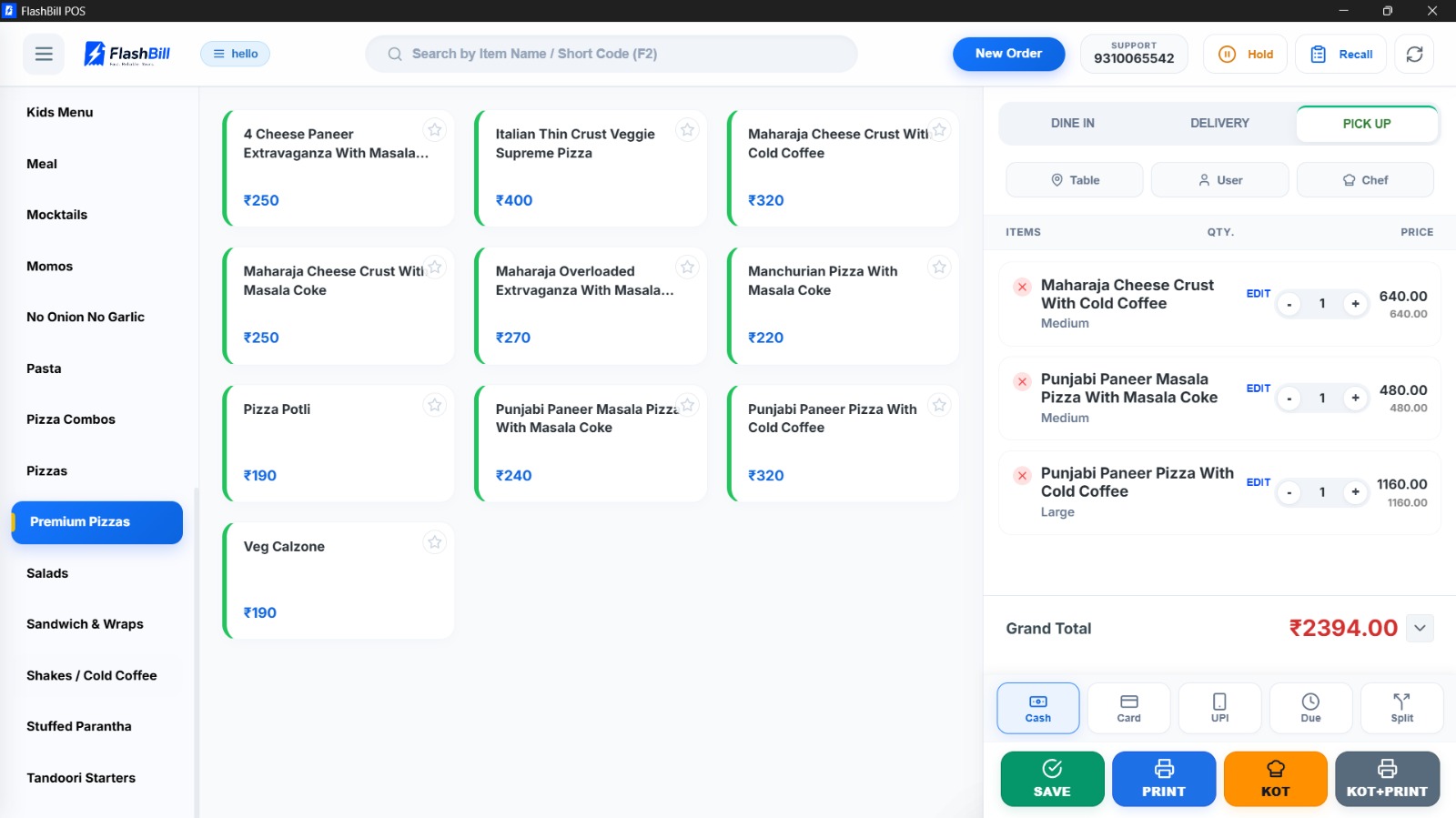1456x818 pixels.
Task: Select Cash payment mode
Action: (1037, 708)
